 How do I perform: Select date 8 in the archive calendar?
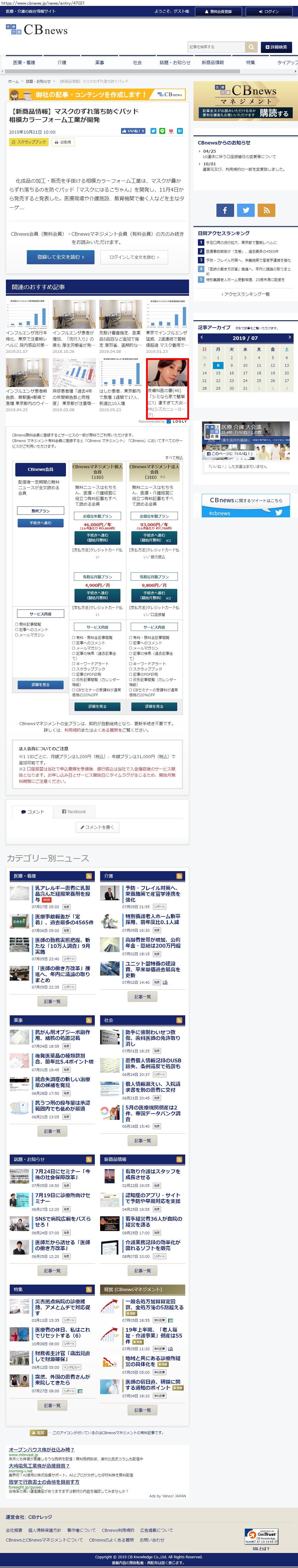[x=218, y=366]
